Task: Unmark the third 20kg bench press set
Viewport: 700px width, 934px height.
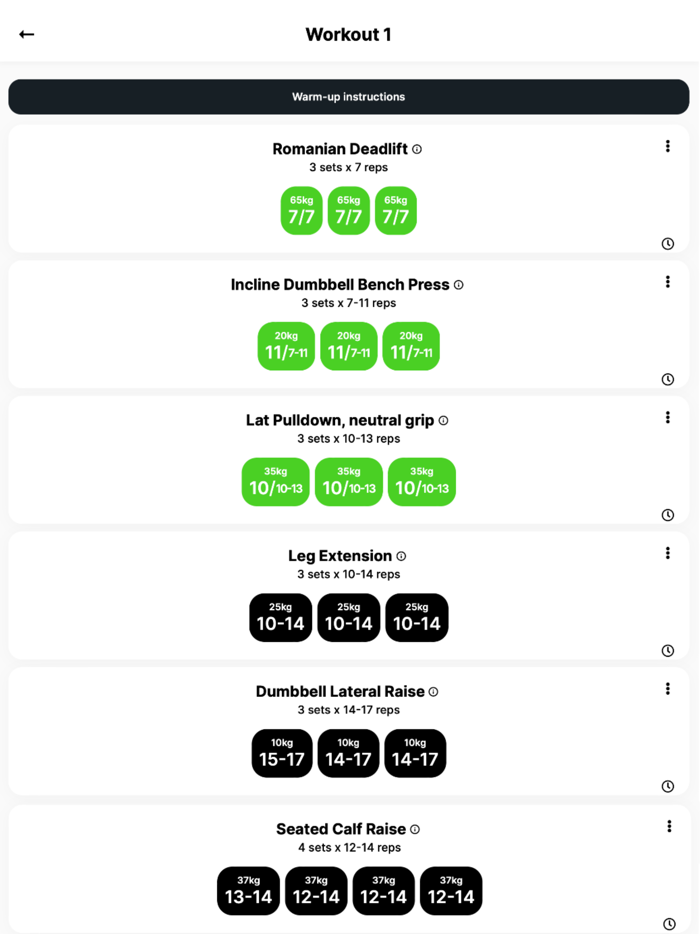Action: (x=411, y=346)
